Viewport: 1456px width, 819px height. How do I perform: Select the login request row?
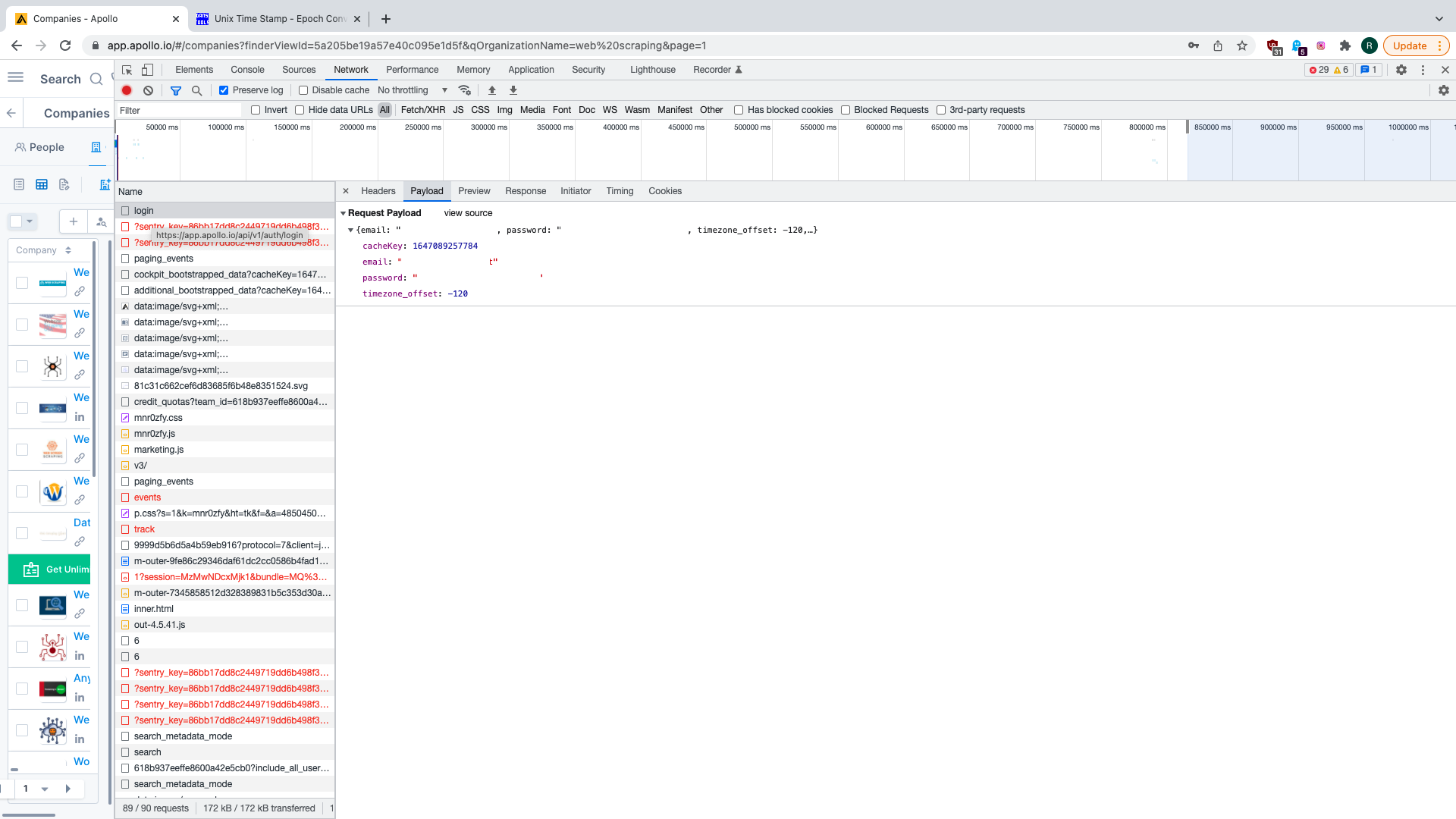tap(225, 211)
